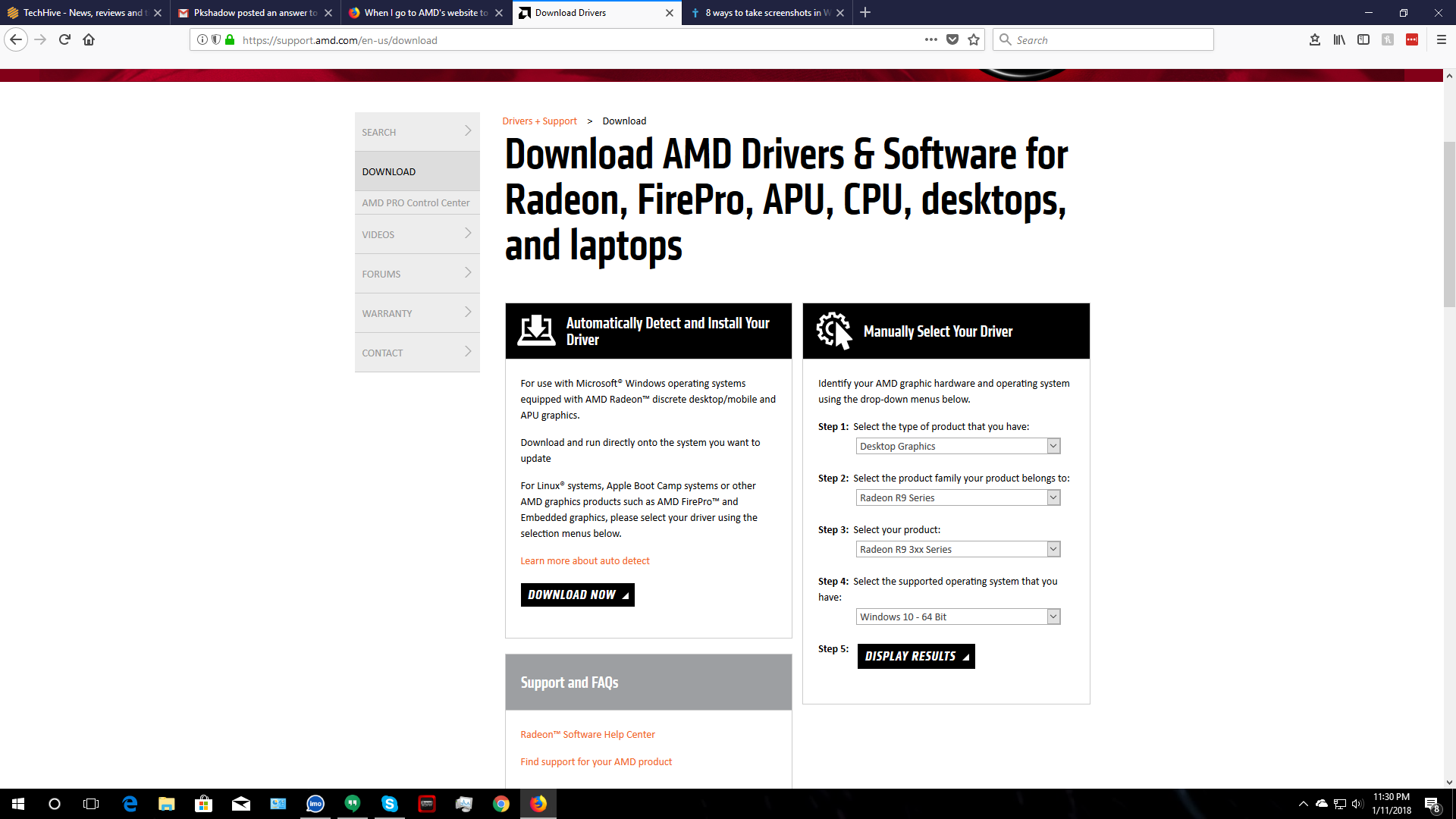Screen dimensions: 1456x819
Task: Open a new browser tab with plus
Action: [865, 12]
